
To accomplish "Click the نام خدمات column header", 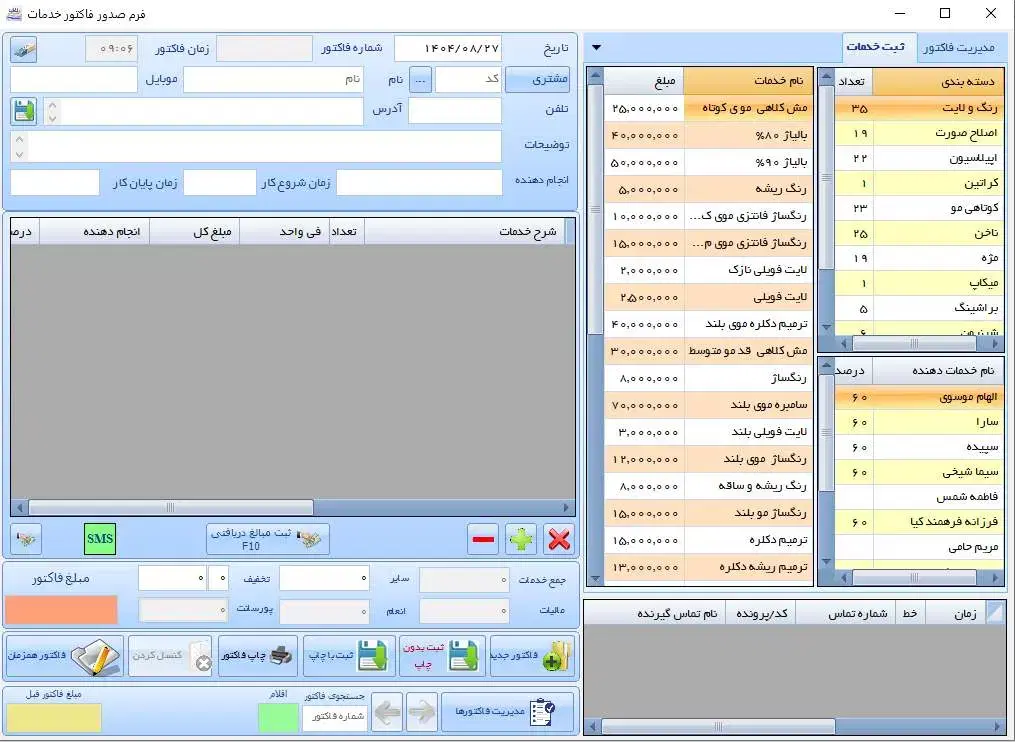I will [x=748, y=81].
